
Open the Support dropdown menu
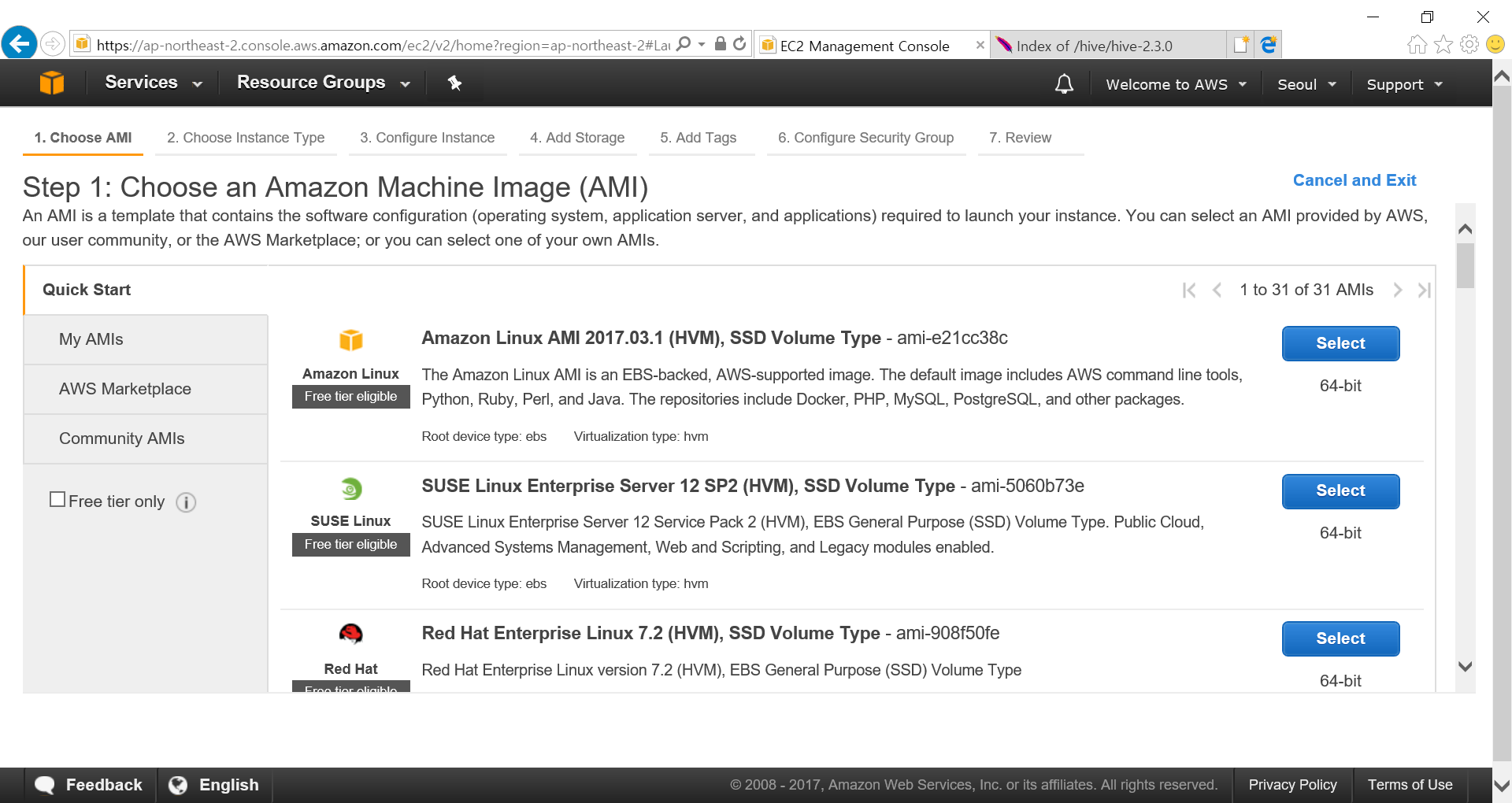pos(1405,84)
